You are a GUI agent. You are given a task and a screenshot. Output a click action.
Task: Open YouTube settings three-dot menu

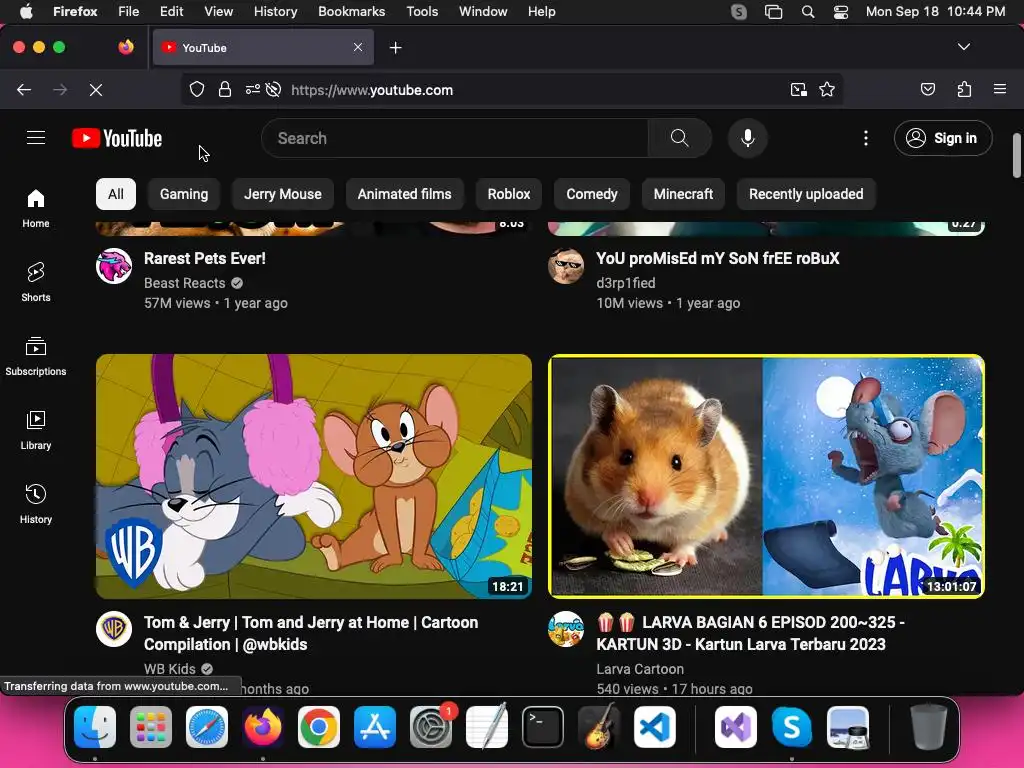(866, 138)
